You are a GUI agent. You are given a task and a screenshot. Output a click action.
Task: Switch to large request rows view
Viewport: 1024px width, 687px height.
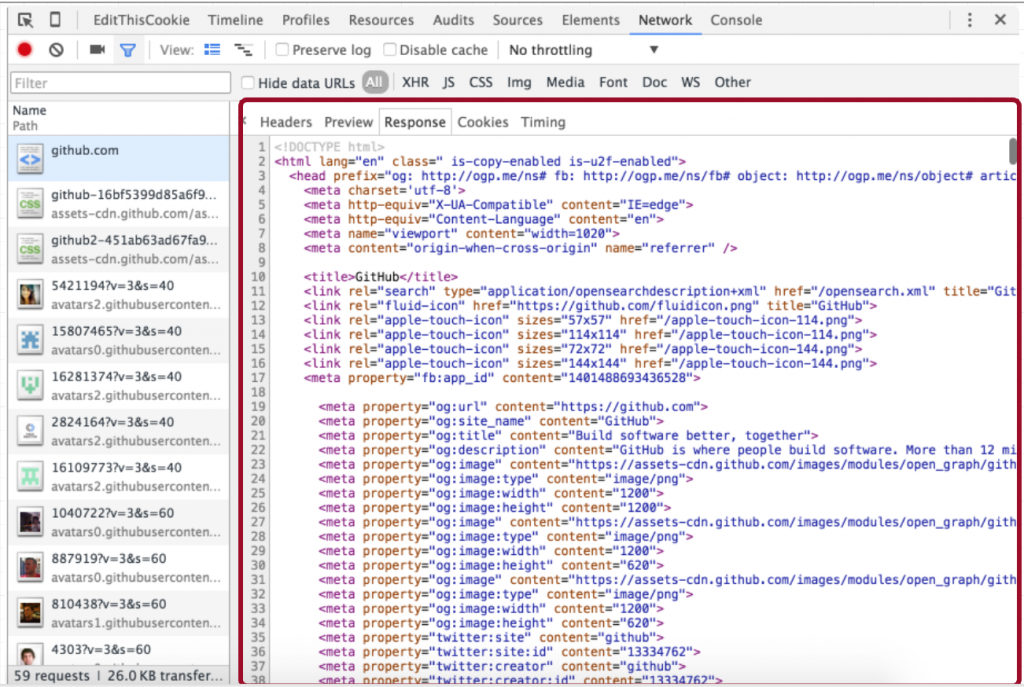pos(212,47)
